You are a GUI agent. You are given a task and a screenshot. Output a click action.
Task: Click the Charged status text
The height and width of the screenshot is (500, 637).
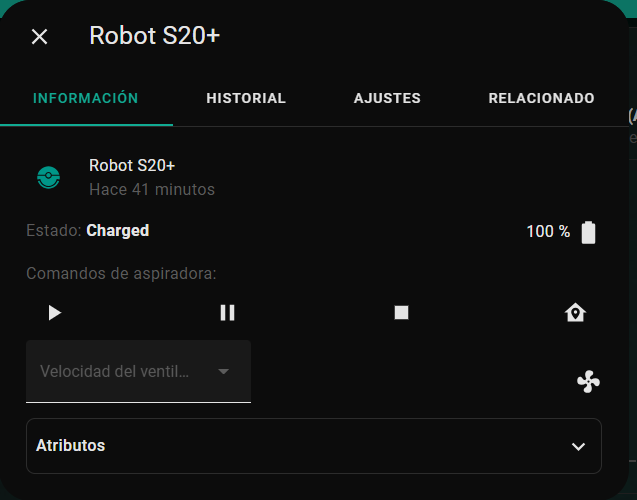point(117,231)
